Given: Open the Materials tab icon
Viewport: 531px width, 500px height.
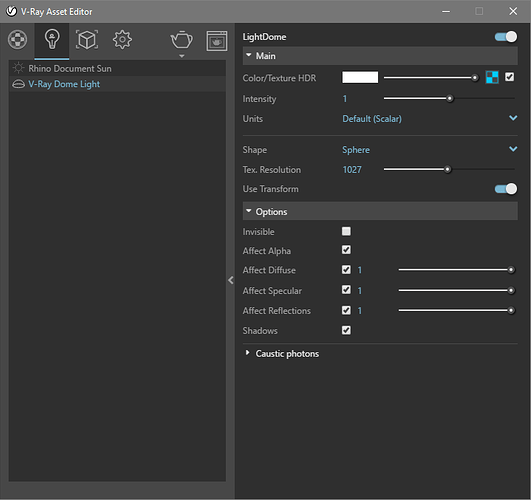Looking at the screenshot, I should coord(18,40).
